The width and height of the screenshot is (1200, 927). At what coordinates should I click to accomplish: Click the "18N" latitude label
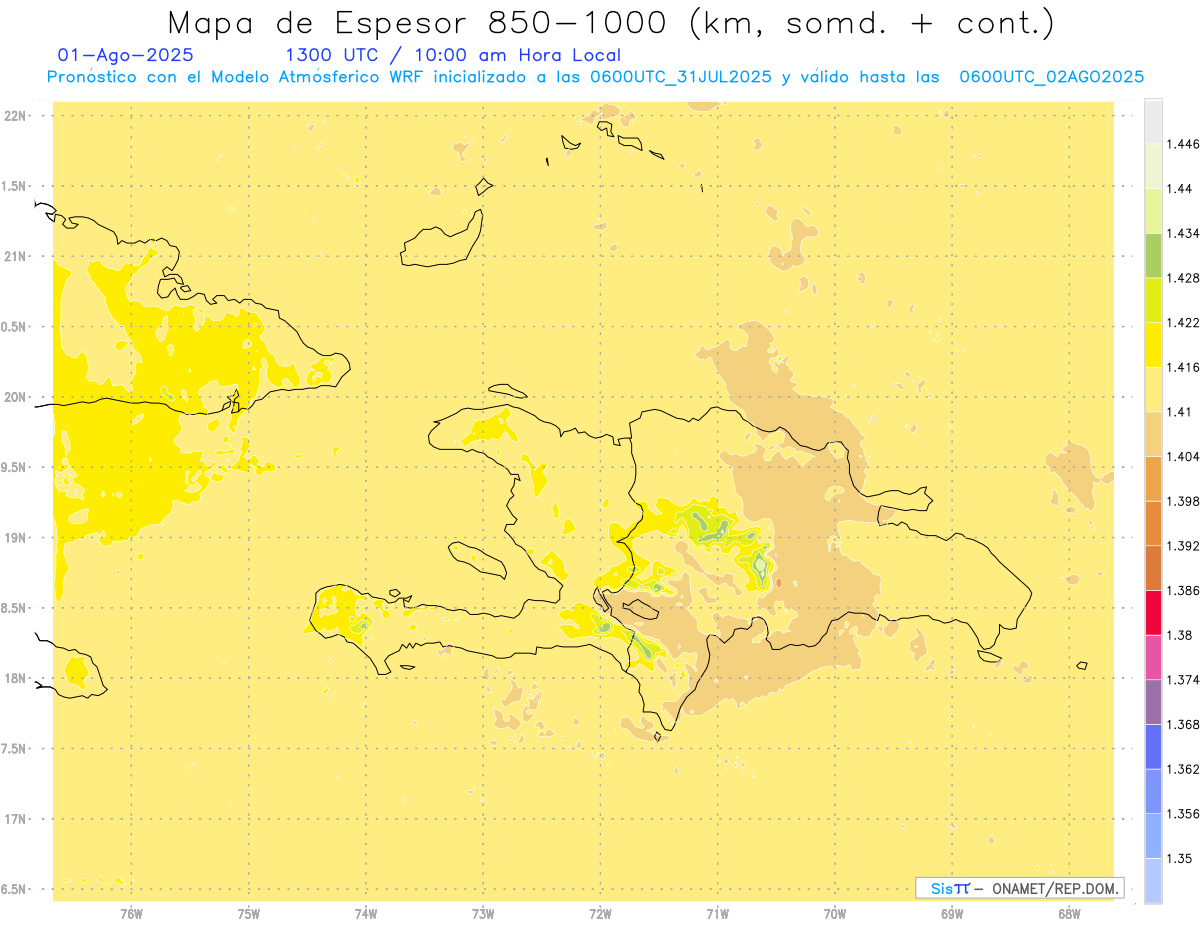point(15,679)
